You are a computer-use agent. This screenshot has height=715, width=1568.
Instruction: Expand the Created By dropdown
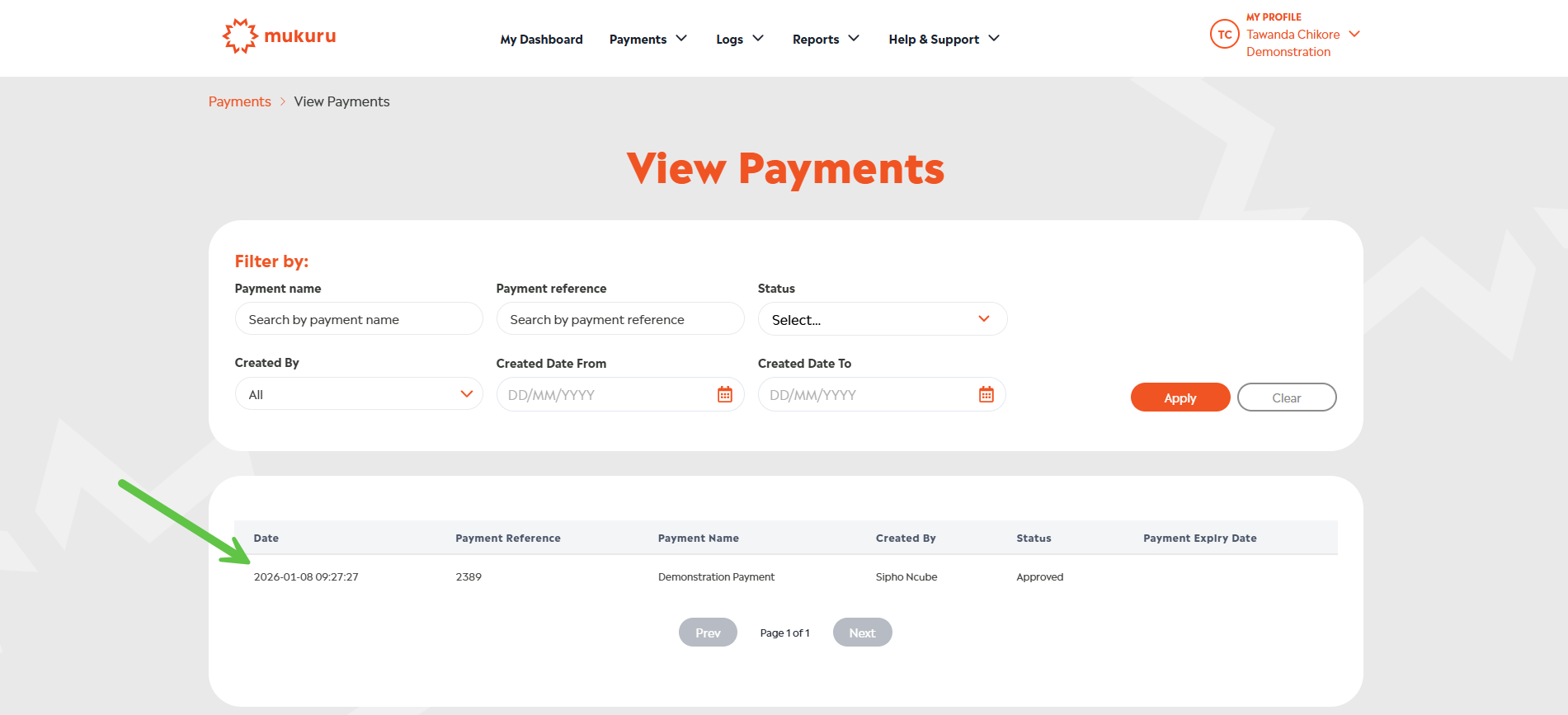(358, 394)
